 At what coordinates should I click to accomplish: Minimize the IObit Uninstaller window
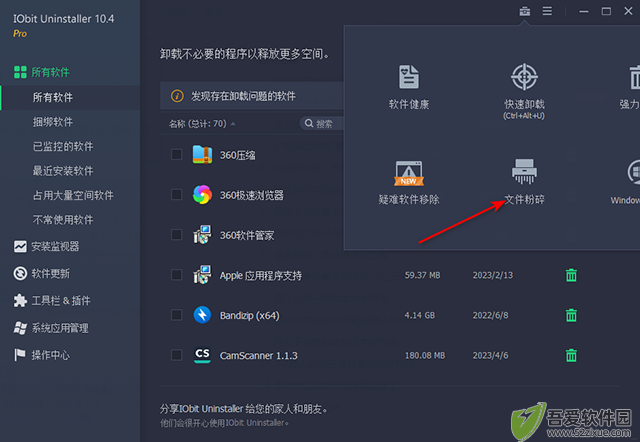click(x=584, y=11)
